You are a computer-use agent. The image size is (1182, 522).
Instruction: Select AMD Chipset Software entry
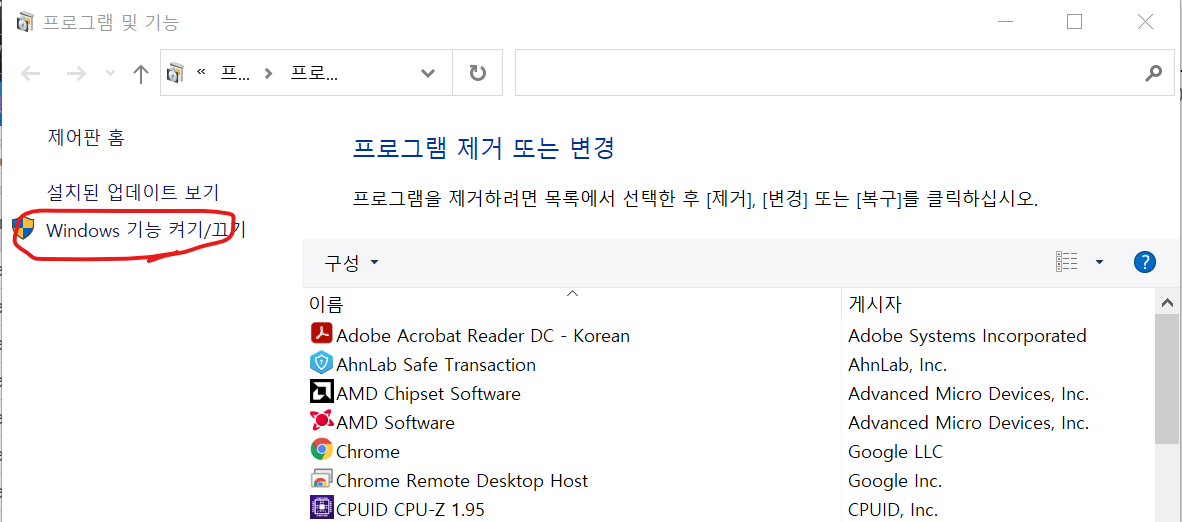click(428, 394)
